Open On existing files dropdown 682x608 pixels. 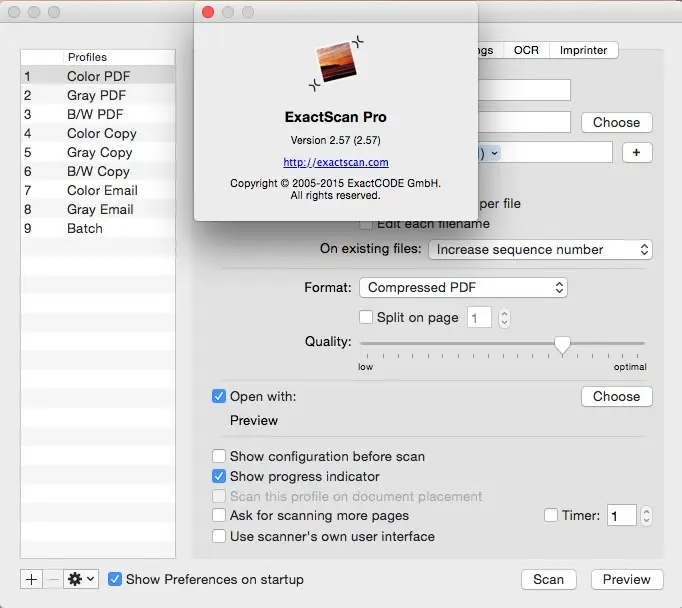click(x=540, y=250)
